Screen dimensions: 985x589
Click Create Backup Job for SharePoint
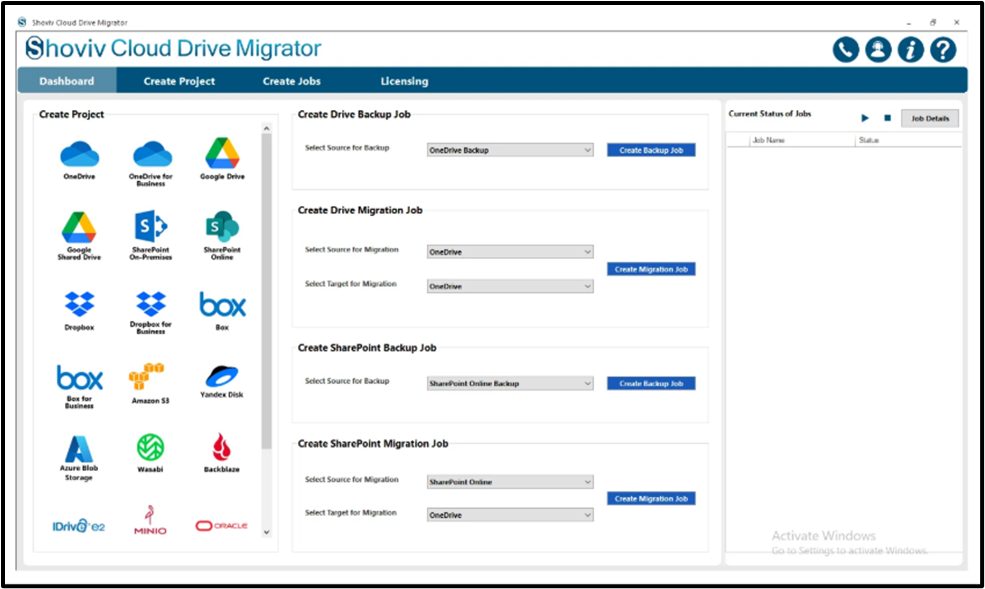[x=651, y=383]
